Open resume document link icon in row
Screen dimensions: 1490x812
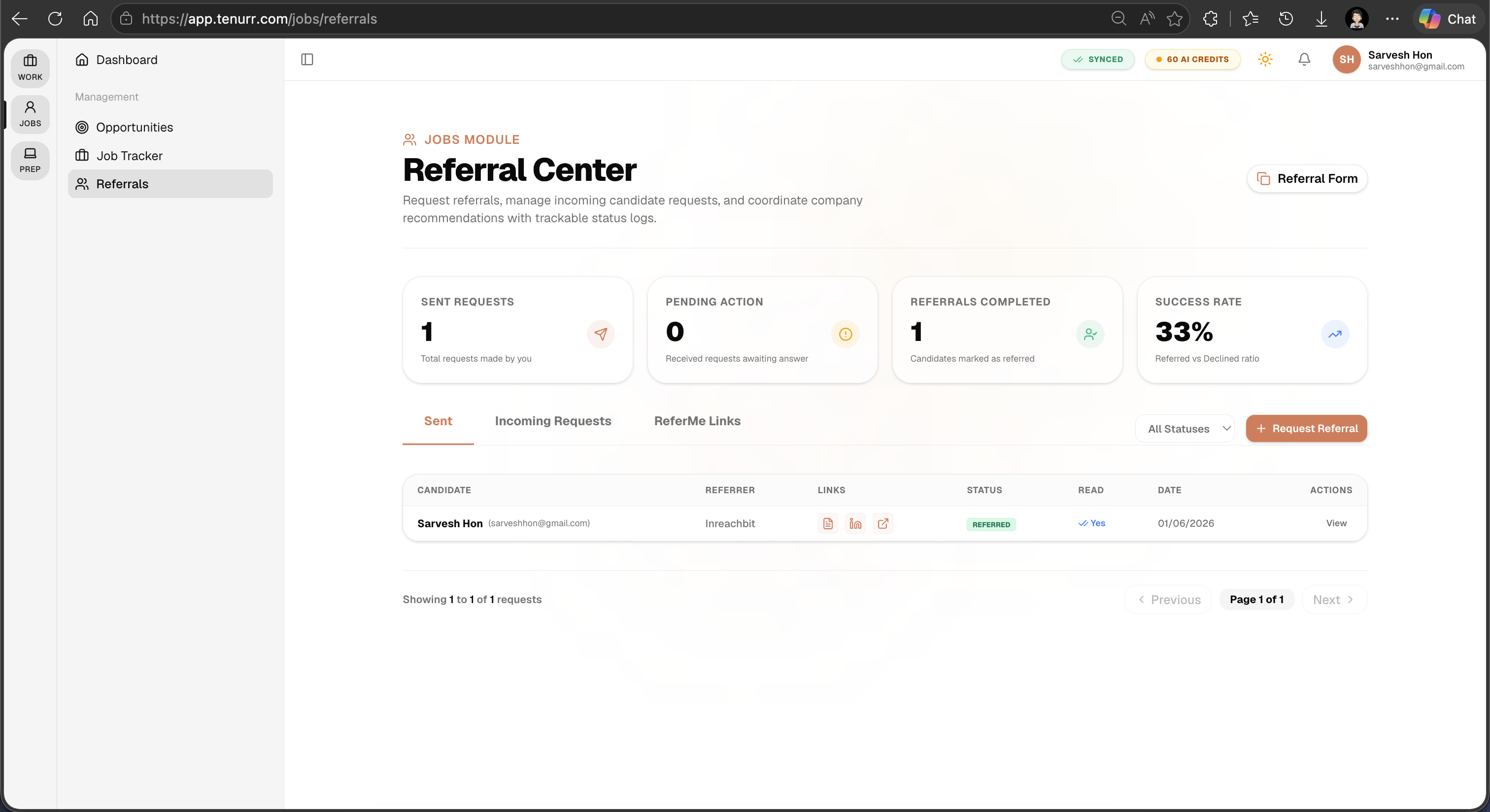(828, 523)
